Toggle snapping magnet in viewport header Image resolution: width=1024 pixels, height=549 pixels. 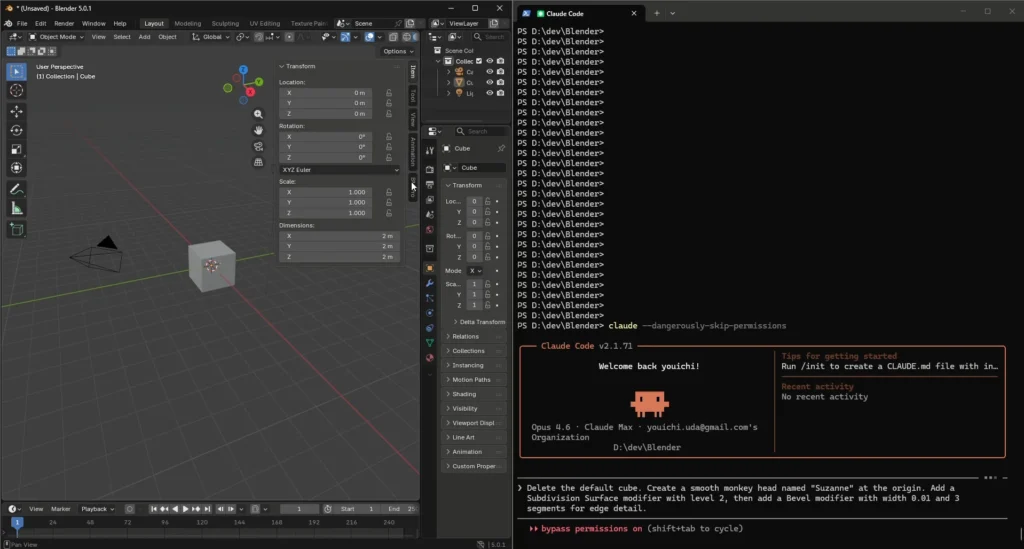259,37
